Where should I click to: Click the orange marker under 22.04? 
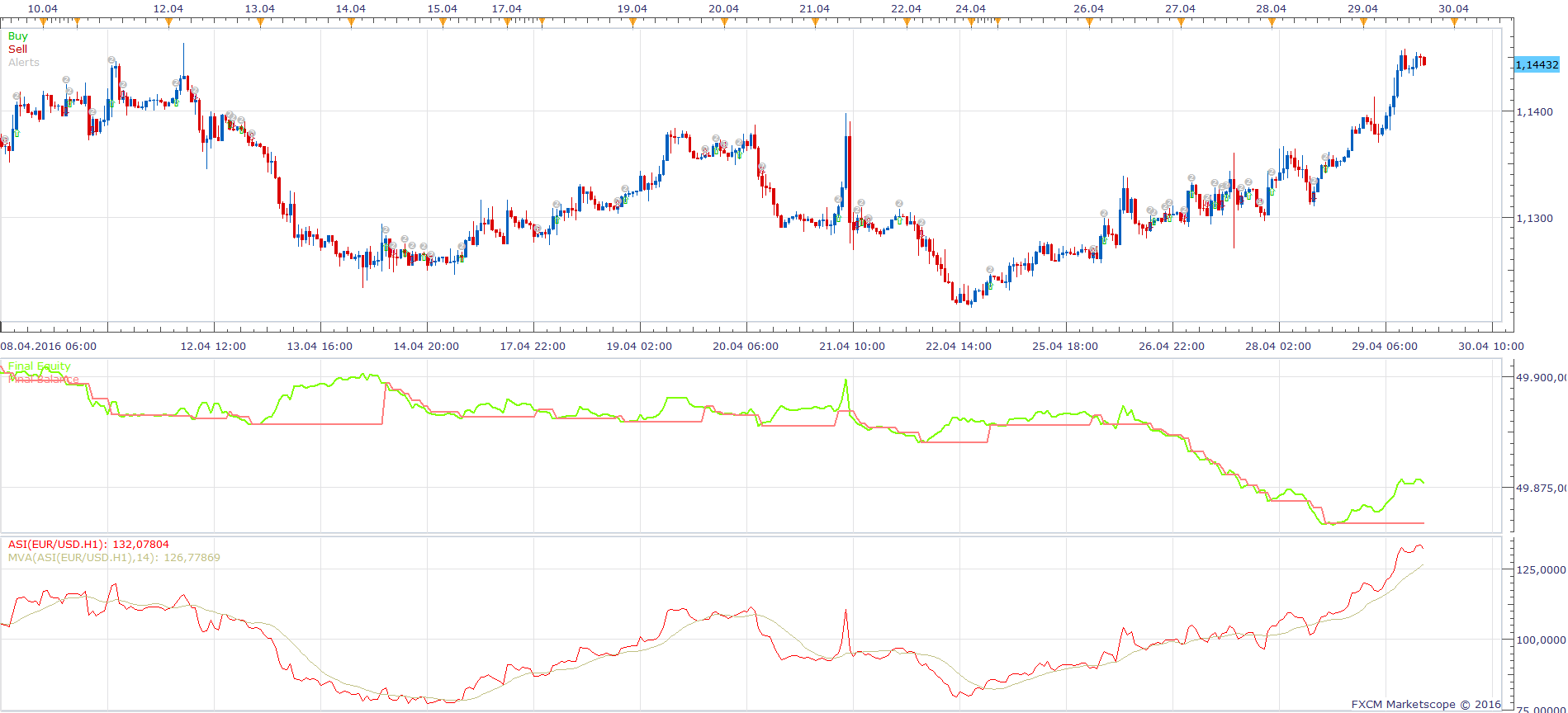(907, 23)
